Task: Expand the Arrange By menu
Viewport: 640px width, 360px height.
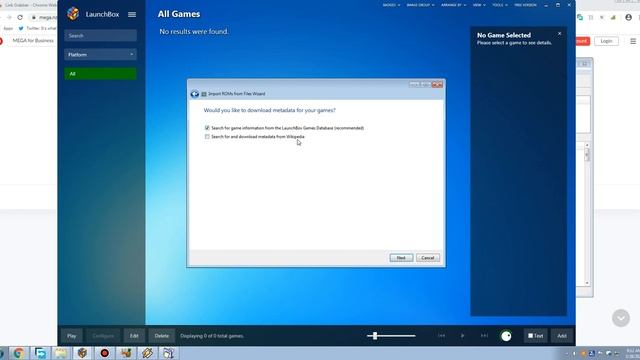Action: [453, 5]
